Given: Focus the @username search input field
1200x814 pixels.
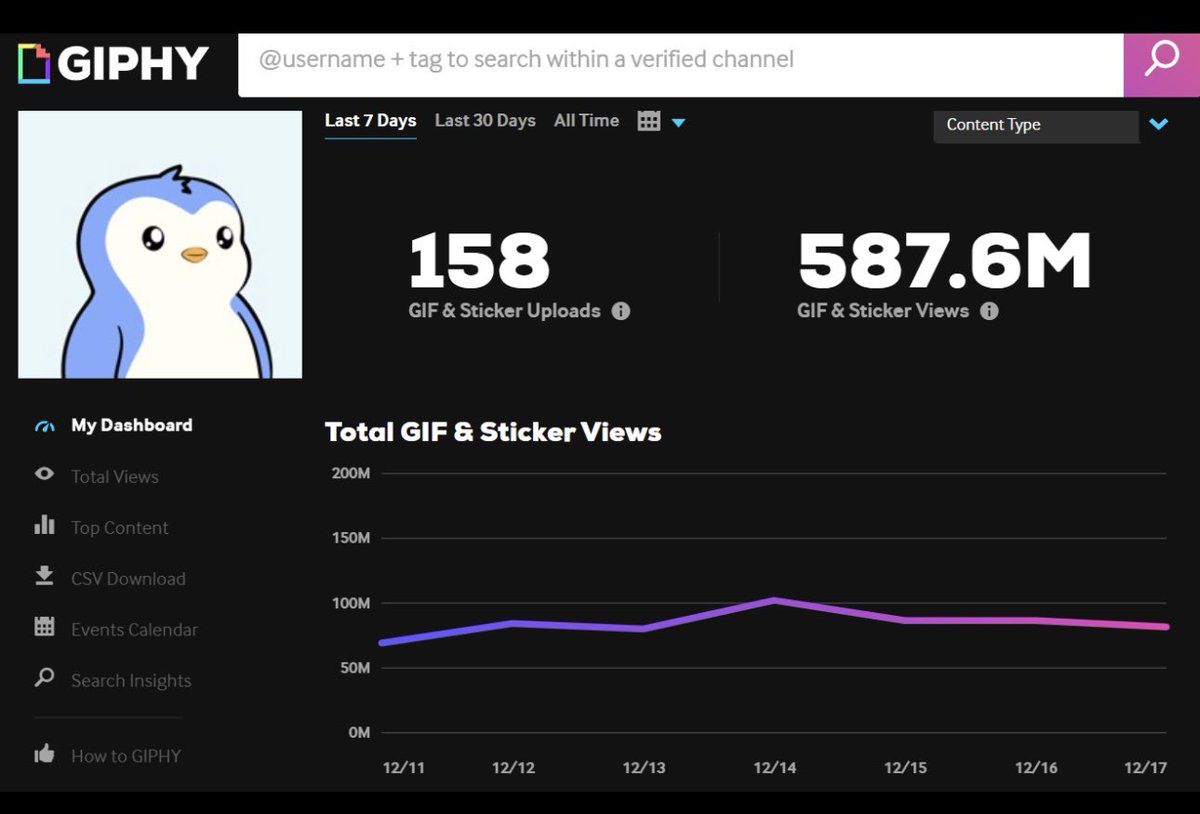Looking at the screenshot, I should click(680, 65).
